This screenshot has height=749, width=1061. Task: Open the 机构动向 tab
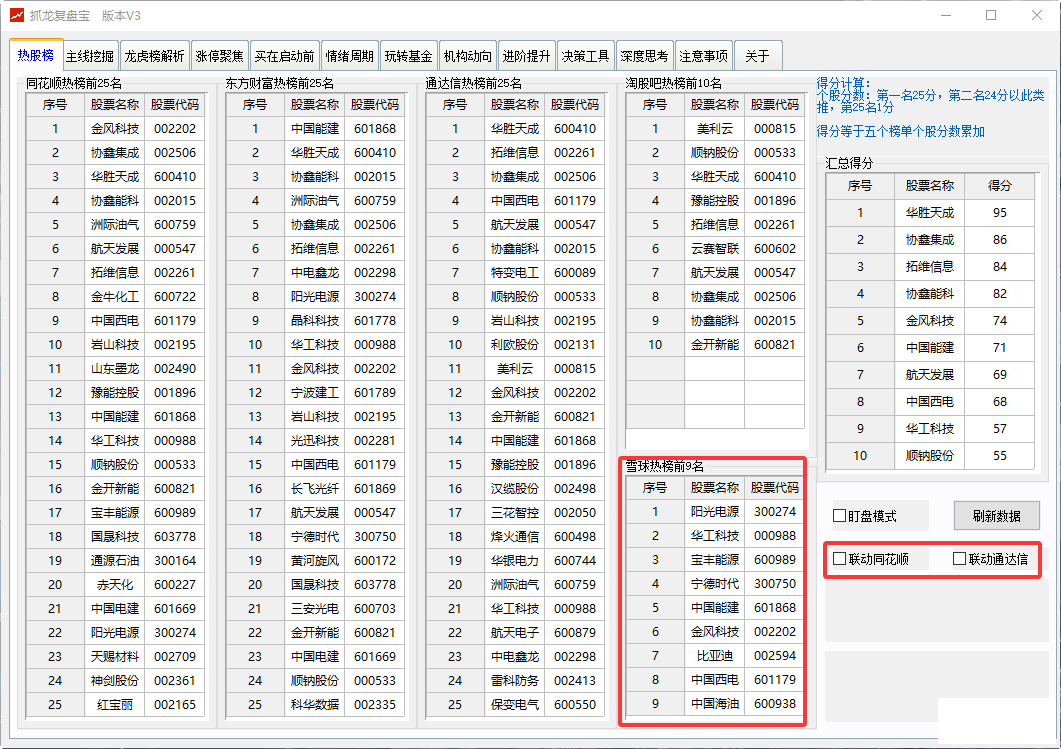click(468, 56)
